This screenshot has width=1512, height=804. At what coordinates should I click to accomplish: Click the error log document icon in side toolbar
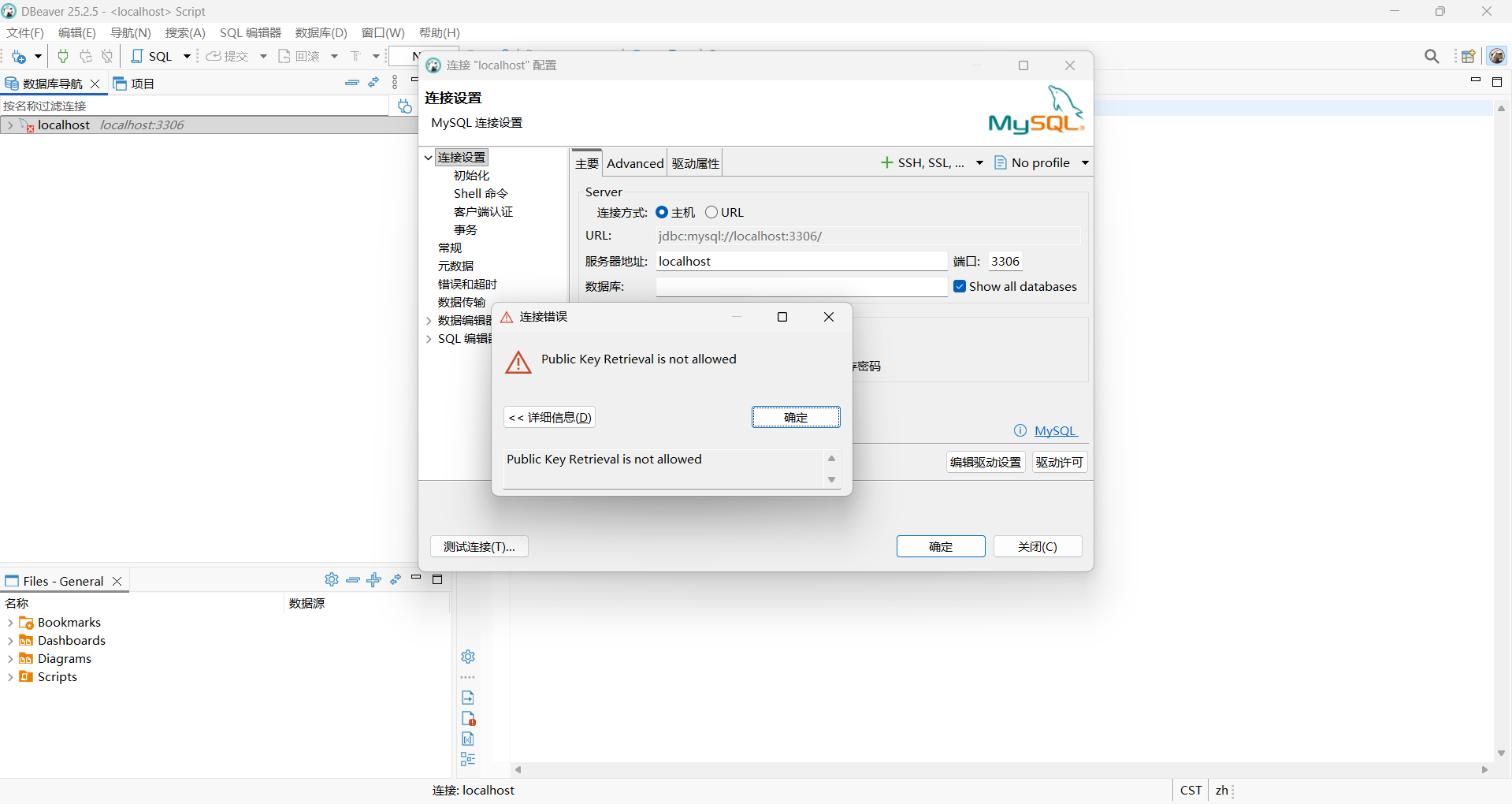(x=468, y=718)
